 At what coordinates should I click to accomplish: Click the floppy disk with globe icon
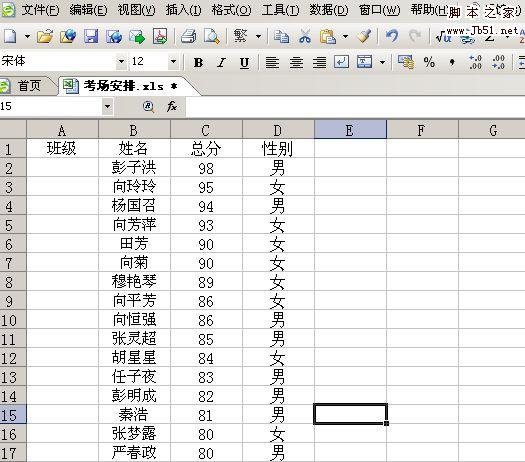114,36
